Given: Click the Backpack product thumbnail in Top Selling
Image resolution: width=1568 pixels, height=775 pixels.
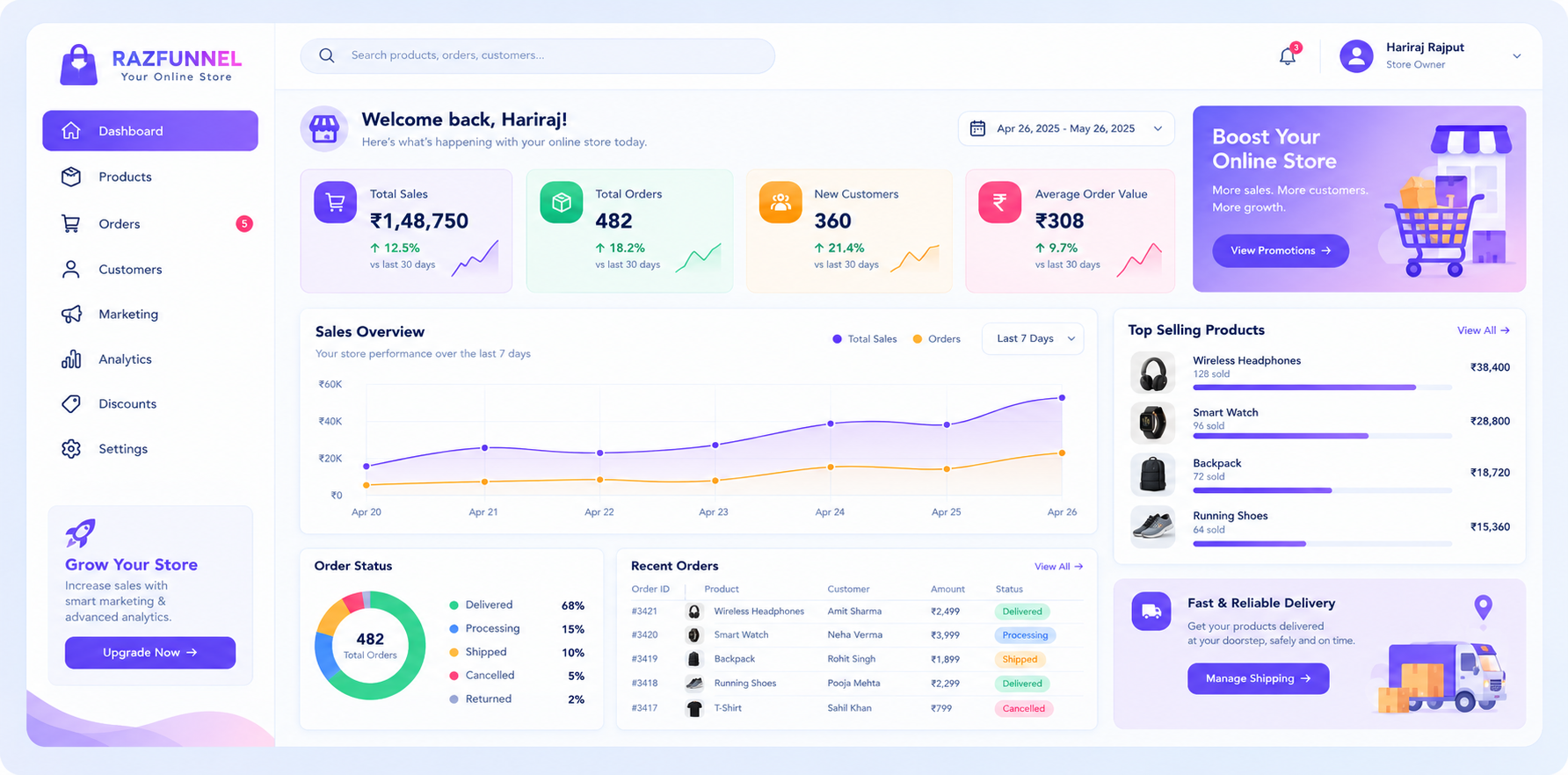Looking at the screenshot, I should click(x=1152, y=474).
